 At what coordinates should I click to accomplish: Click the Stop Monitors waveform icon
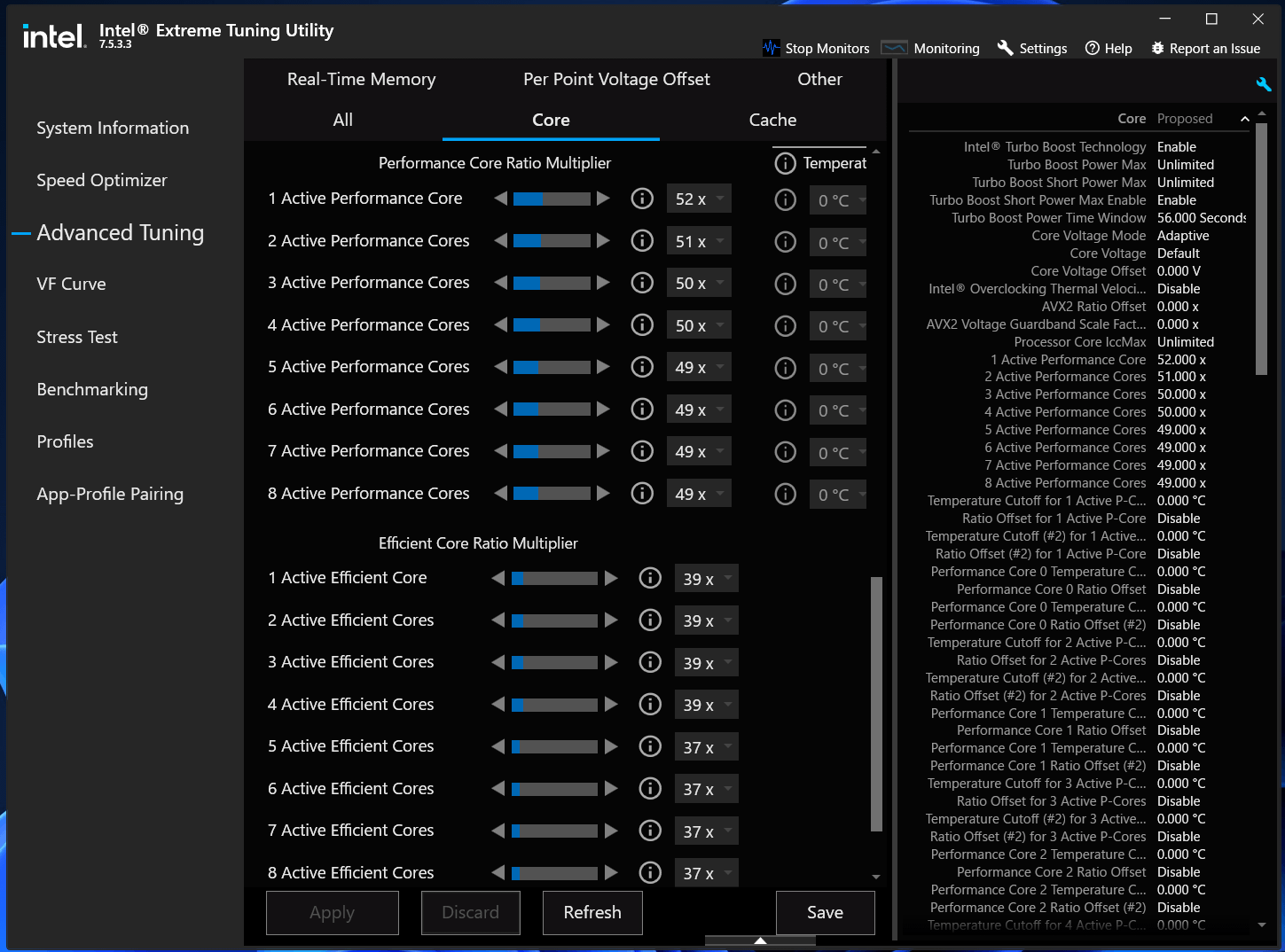pyautogui.click(x=771, y=48)
